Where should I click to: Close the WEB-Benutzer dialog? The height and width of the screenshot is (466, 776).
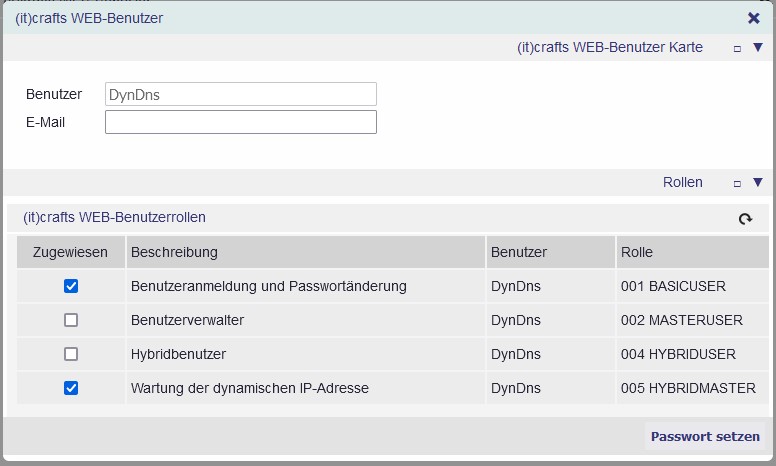754,18
